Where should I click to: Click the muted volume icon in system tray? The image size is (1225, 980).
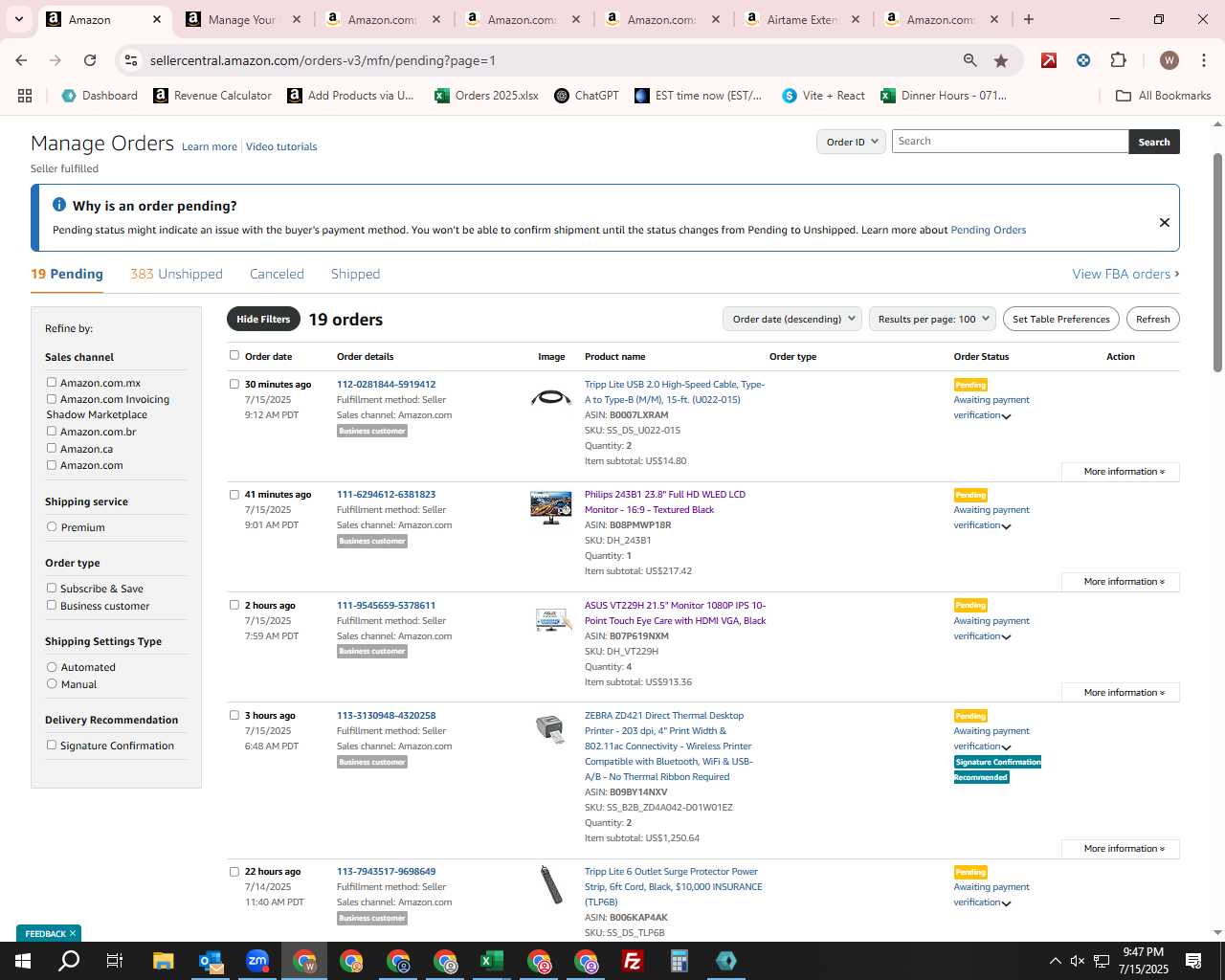(1078, 961)
